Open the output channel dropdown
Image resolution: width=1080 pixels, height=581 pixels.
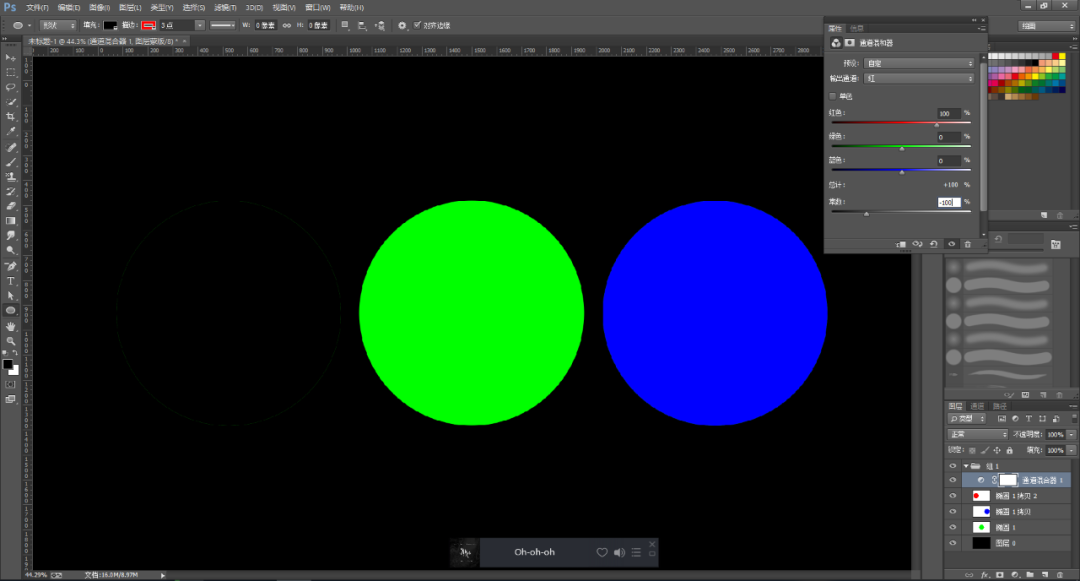920,78
